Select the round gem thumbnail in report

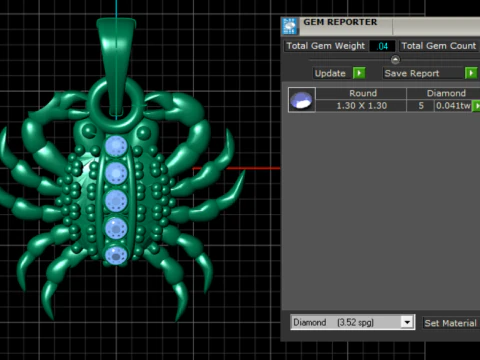coord(302,100)
